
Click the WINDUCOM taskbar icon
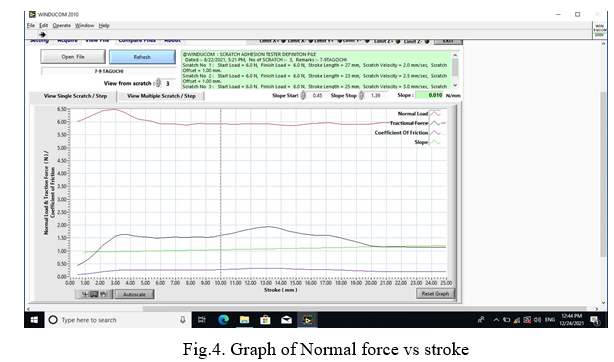pos(307,320)
